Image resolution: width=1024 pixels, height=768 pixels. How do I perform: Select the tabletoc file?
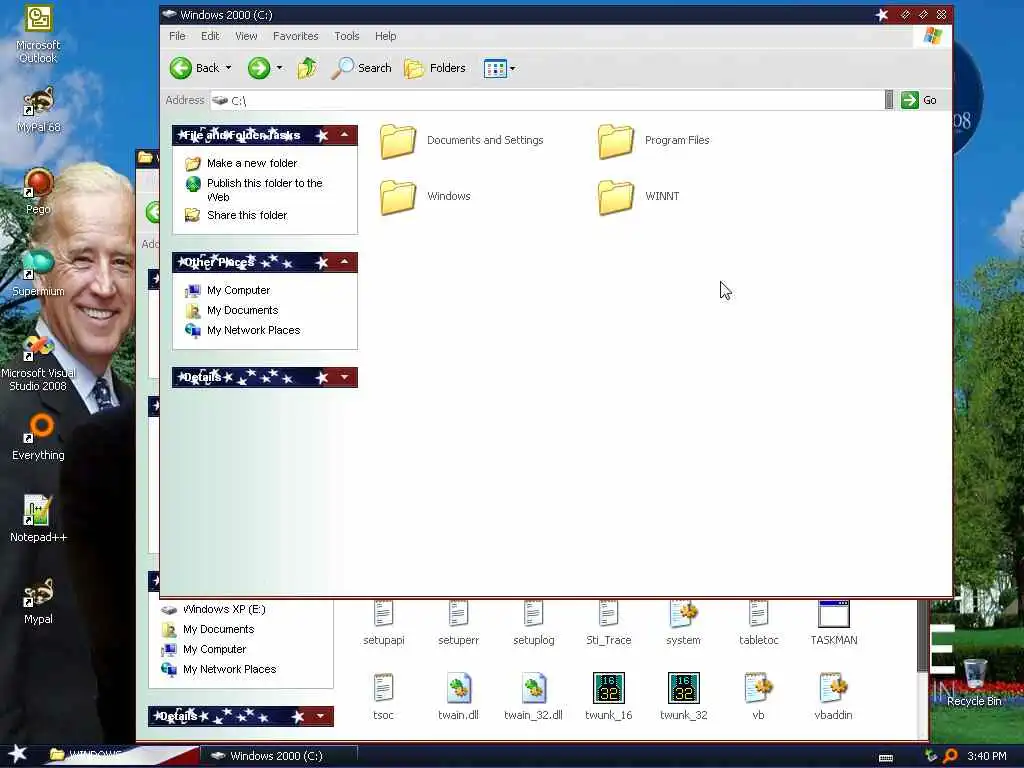758,624
